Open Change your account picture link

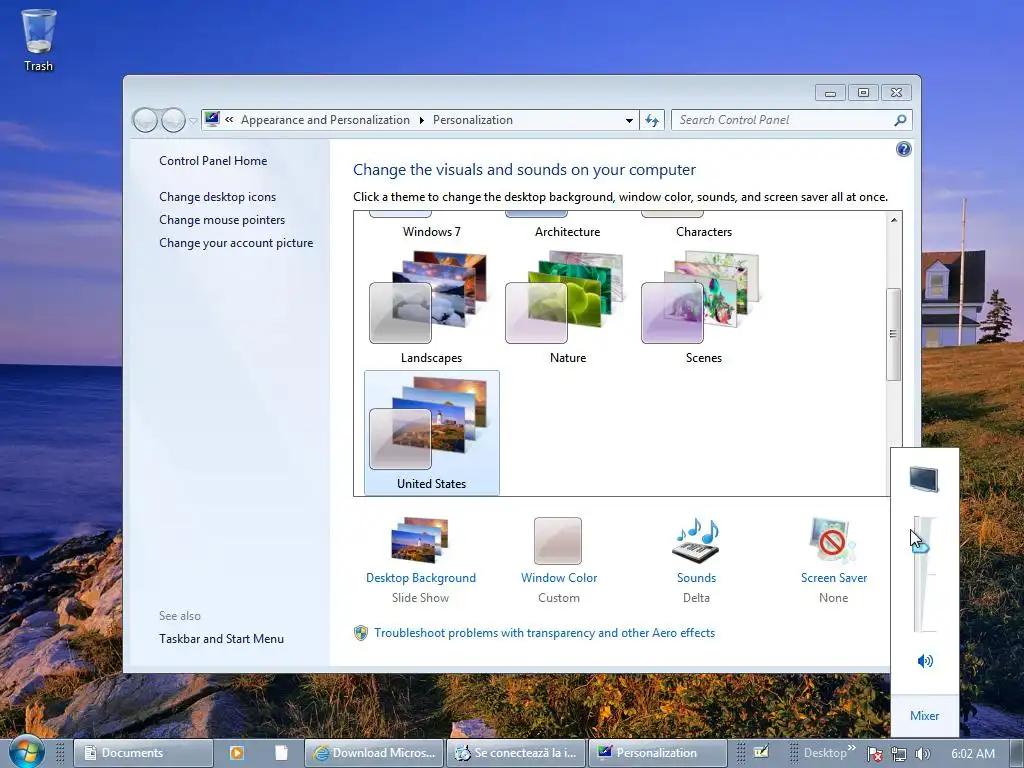tap(236, 243)
